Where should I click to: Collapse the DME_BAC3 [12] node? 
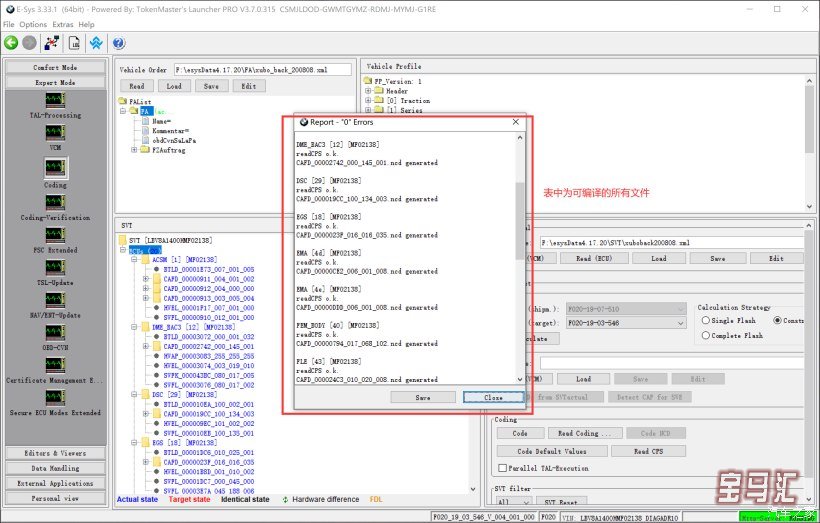point(134,327)
